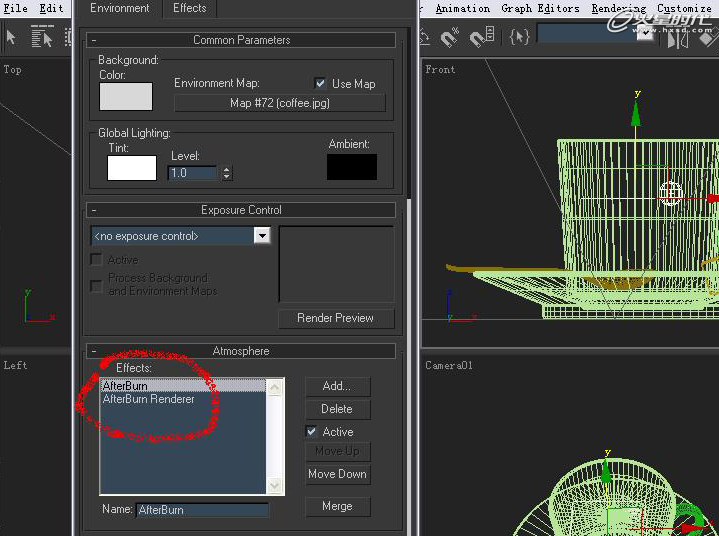Click the Move Up button

pyautogui.click(x=337, y=451)
